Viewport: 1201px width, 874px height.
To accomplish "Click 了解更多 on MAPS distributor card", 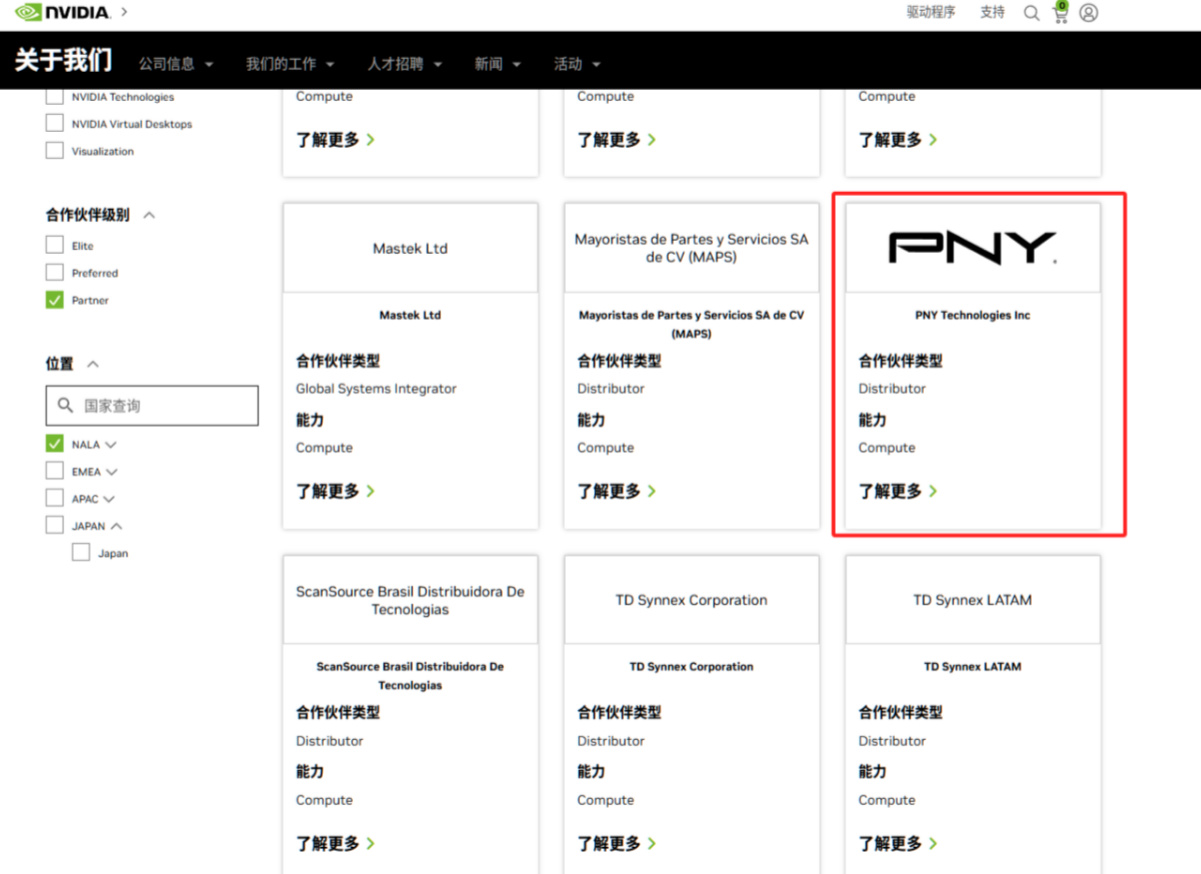I will coord(617,491).
